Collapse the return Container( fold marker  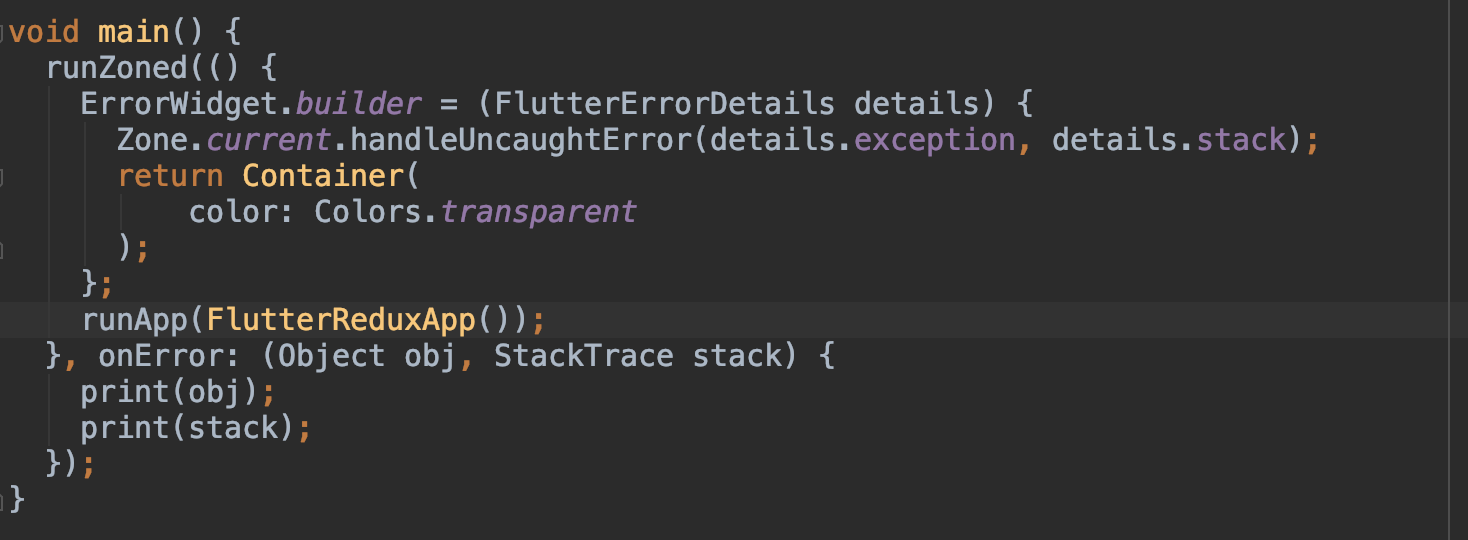click(3, 177)
